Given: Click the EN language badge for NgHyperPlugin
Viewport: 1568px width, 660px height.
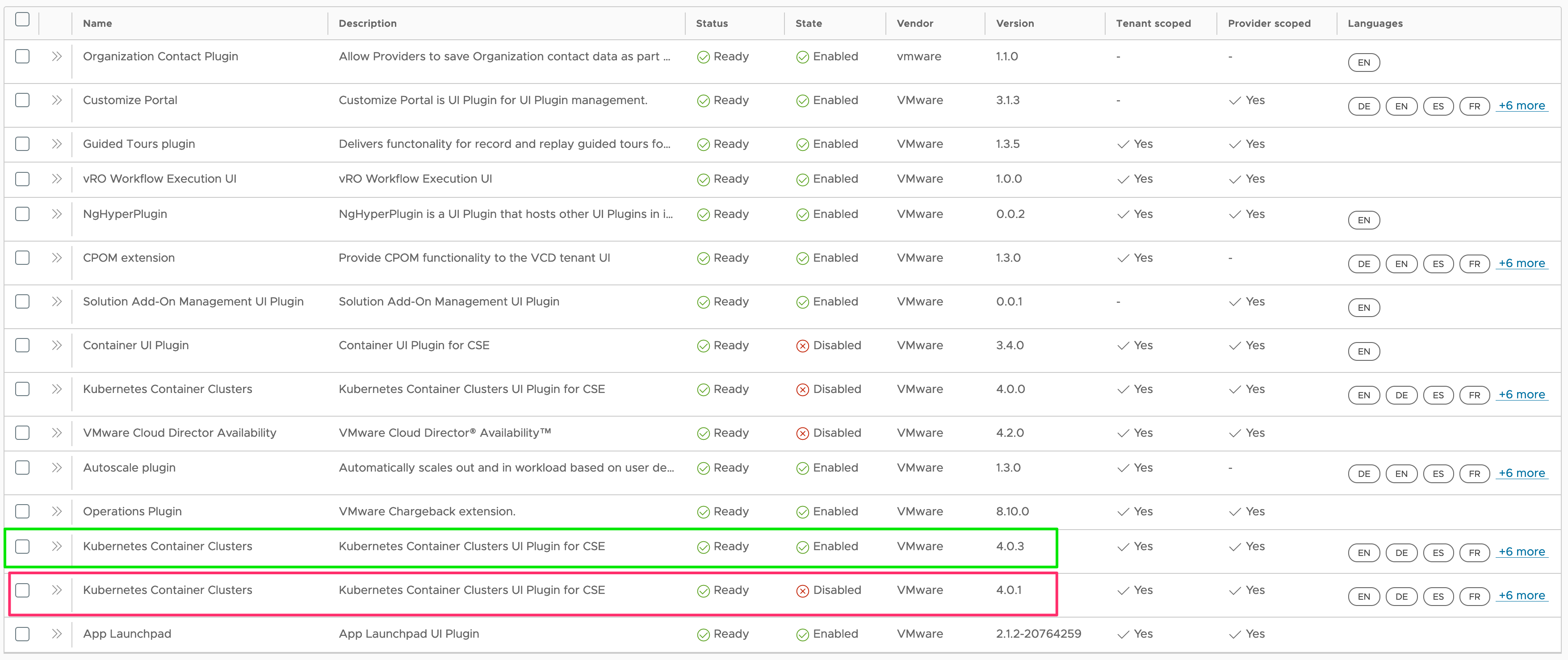Looking at the screenshot, I should tap(1363, 220).
